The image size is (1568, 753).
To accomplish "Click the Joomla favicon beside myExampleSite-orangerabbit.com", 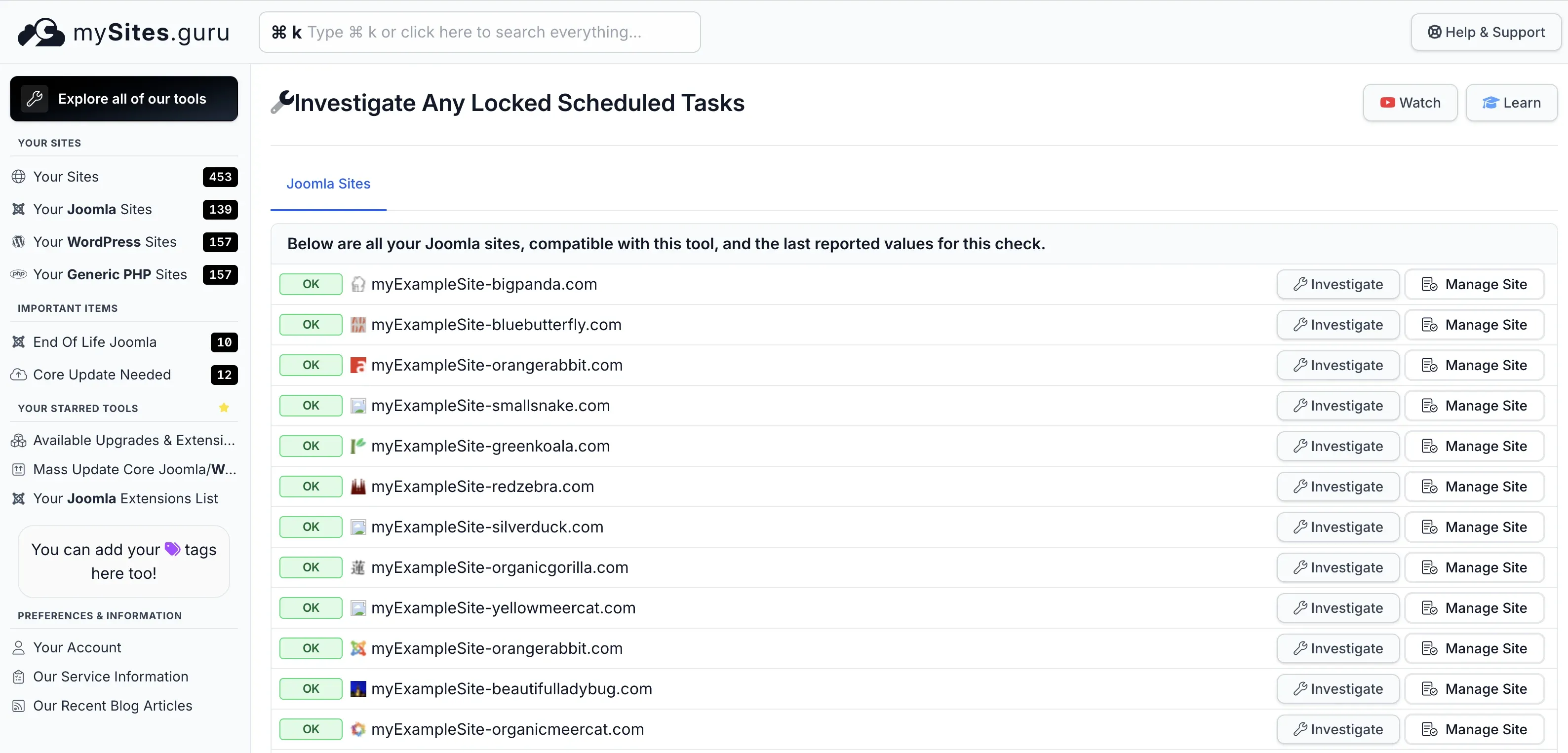I will pyautogui.click(x=358, y=648).
